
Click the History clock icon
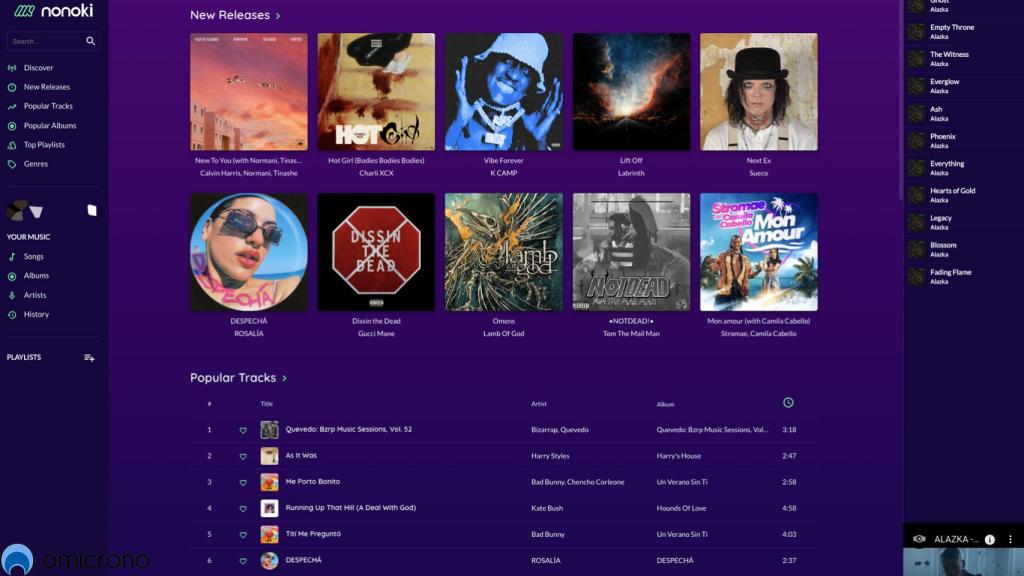click(x=12, y=315)
